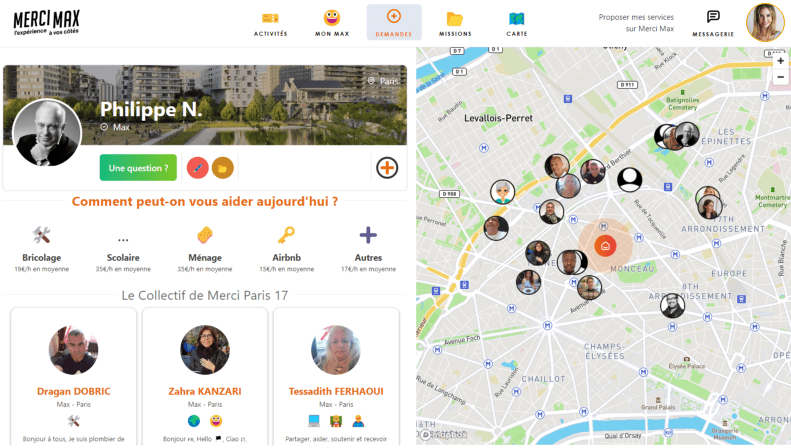Image resolution: width=791 pixels, height=448 pixels.
Task: Click the map marker near Les Épinettes
Action: (687, 135)
